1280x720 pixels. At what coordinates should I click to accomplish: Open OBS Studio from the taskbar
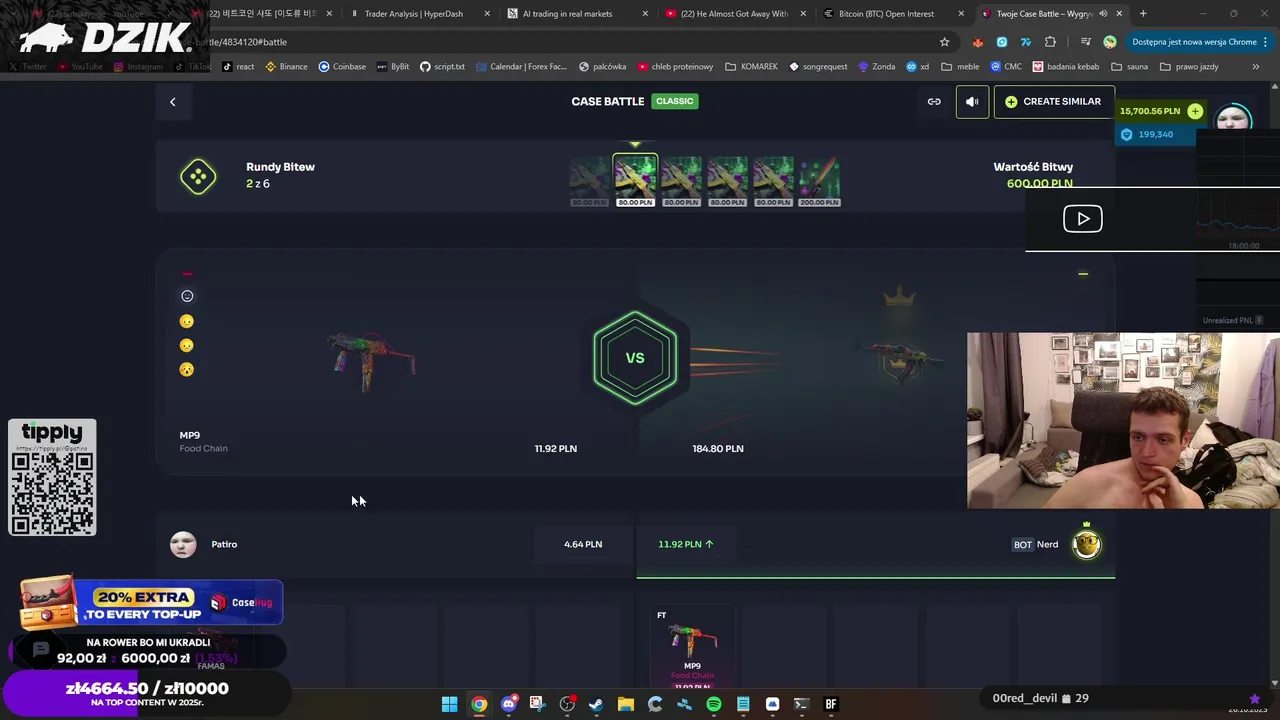pos(567,704)
